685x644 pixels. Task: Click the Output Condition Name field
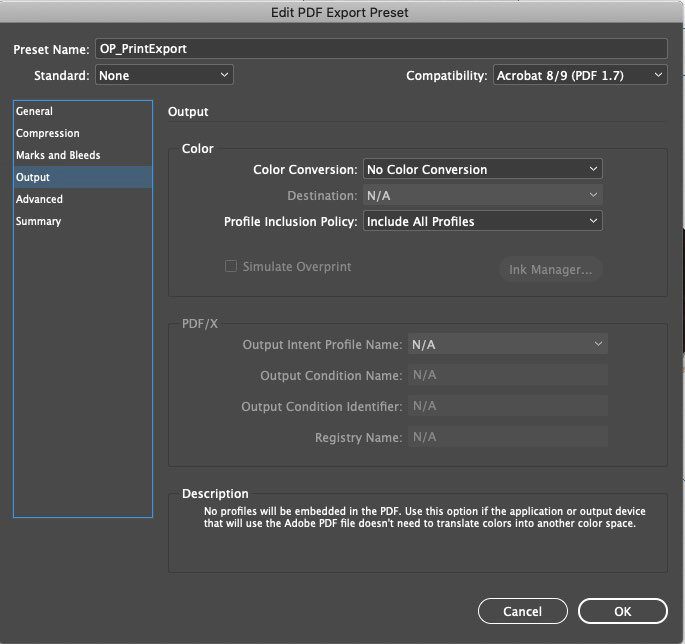coord(508,375)
